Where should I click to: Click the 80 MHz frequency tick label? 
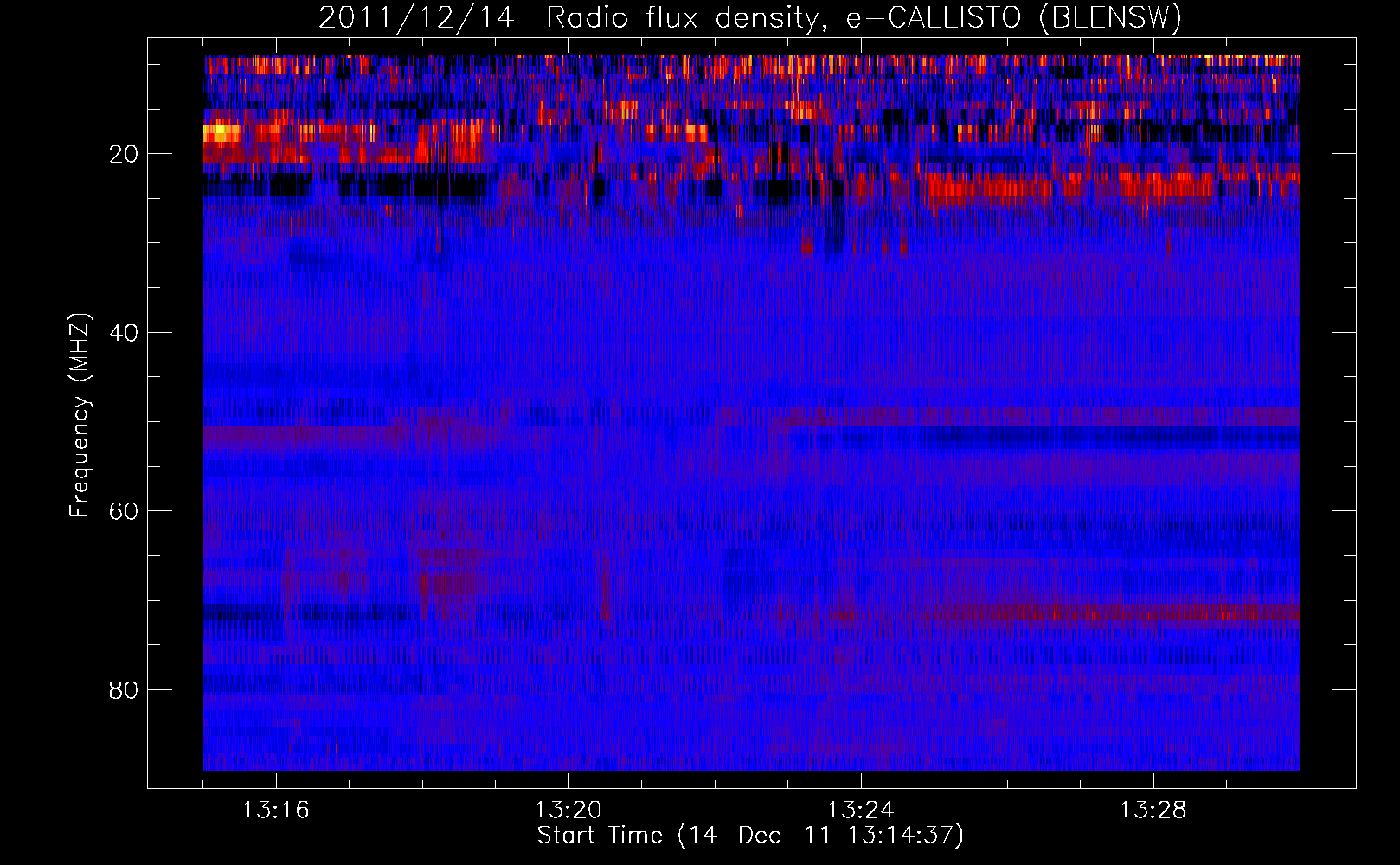click(x=124, y=690)
